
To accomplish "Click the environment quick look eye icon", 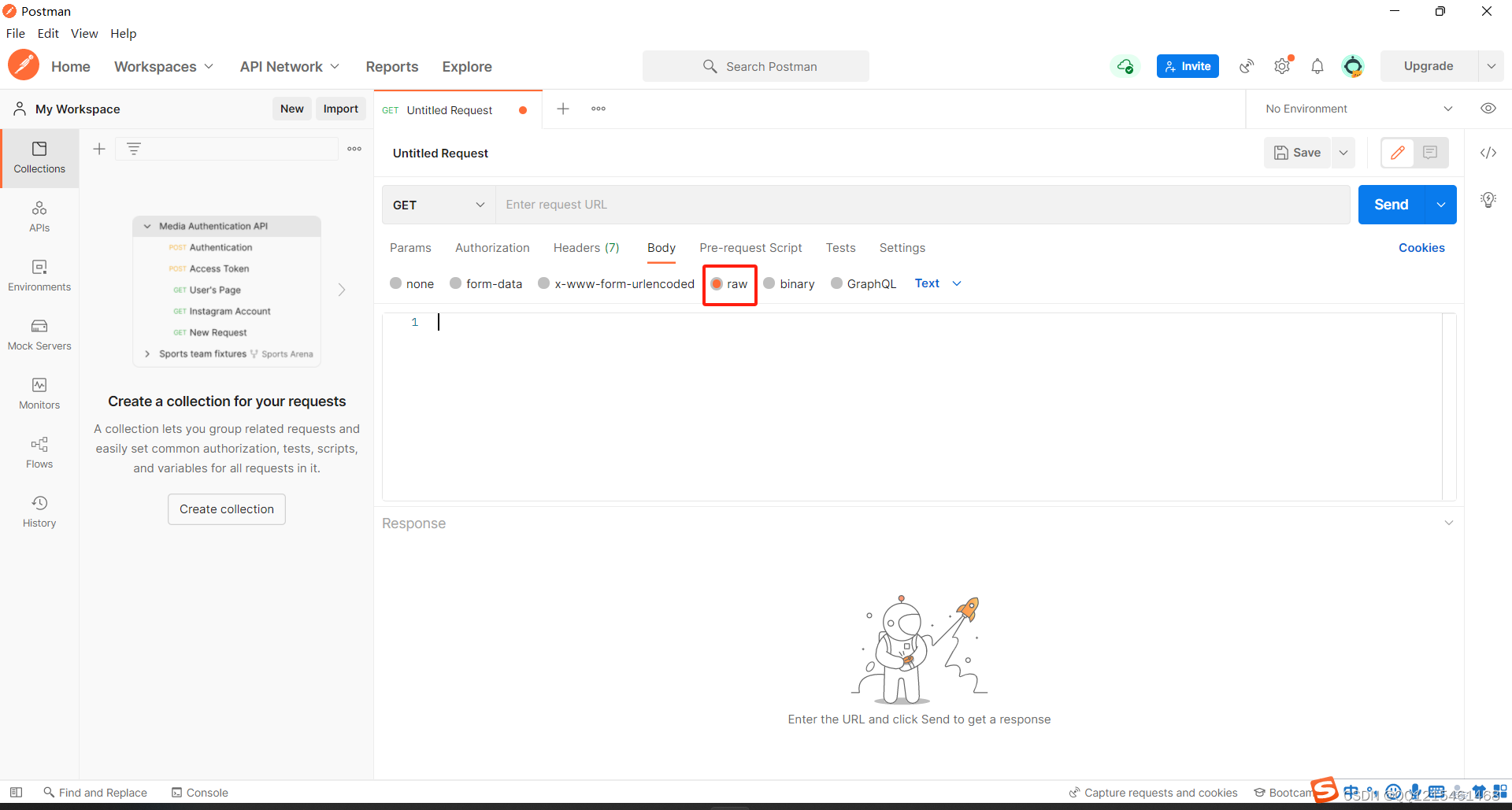I will click(1488, 109).
